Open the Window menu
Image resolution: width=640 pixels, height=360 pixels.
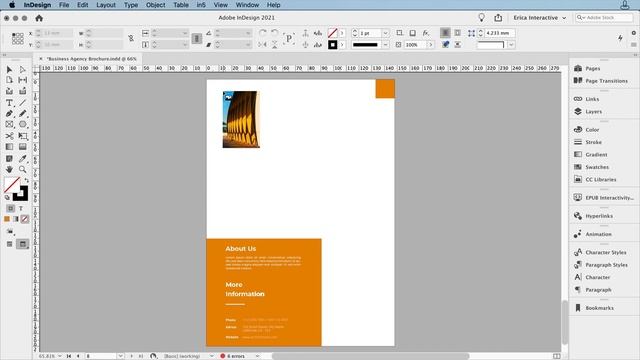[247, 5]
